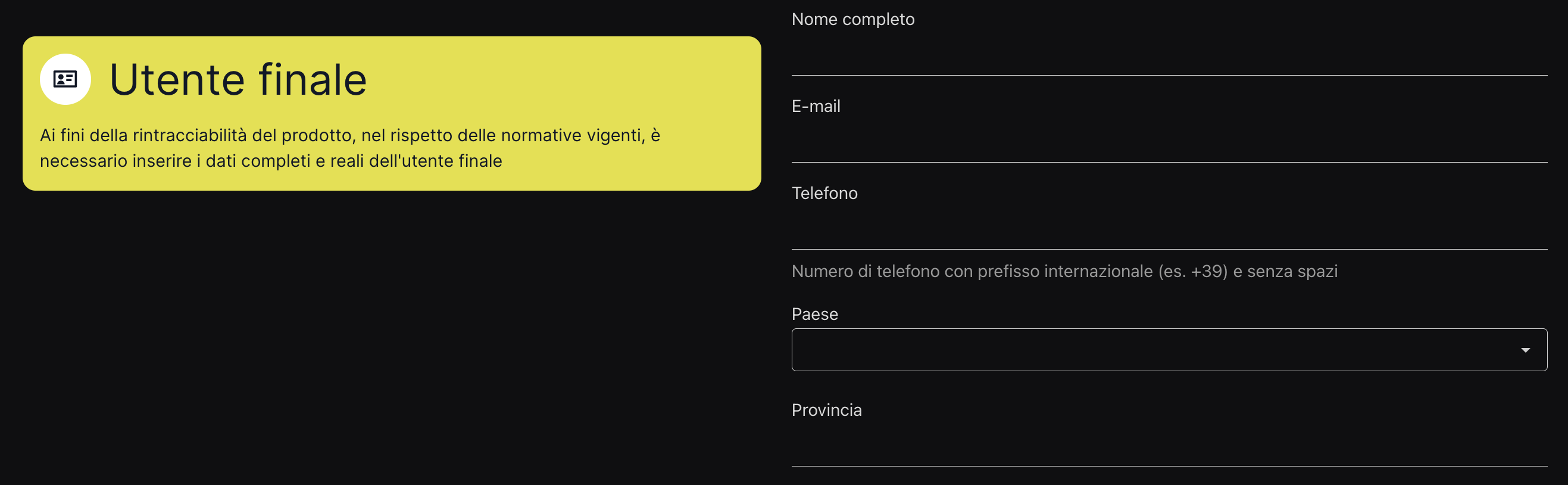The image size is (1568, 485).
Task: Focus the Provincia input field
Action: pyautogui.click(x=1169, y=446)
